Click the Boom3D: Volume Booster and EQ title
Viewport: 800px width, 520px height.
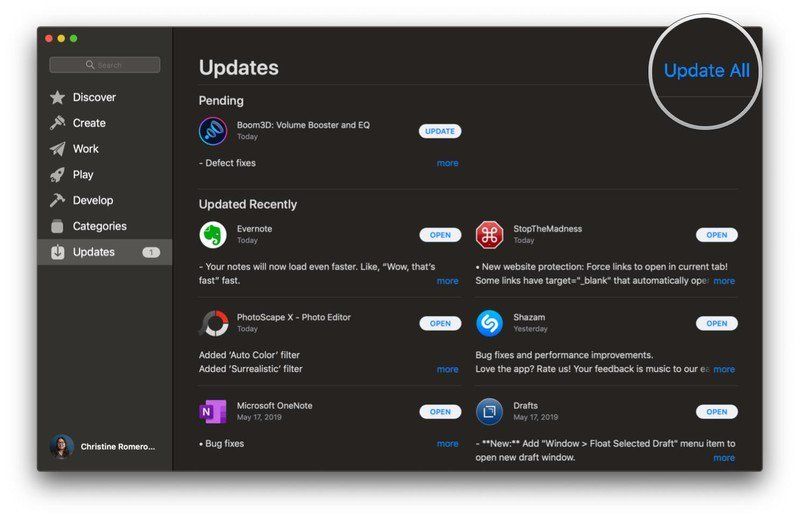303,125
